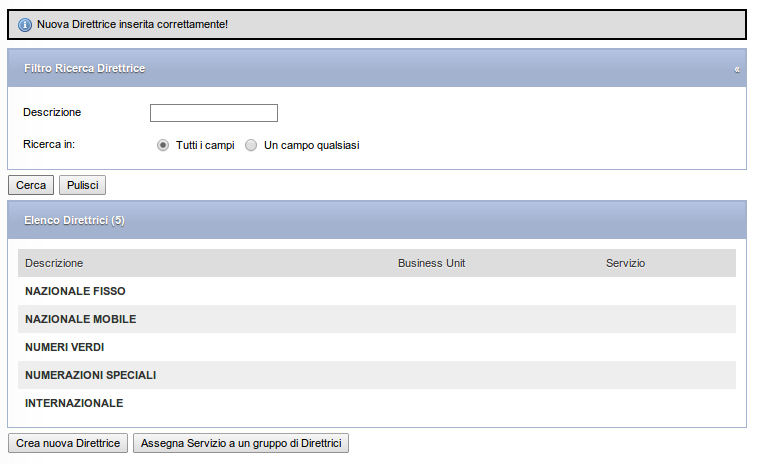Click the info icon in notification bar
The image size is (768, 464).
(x=24, y=24)
